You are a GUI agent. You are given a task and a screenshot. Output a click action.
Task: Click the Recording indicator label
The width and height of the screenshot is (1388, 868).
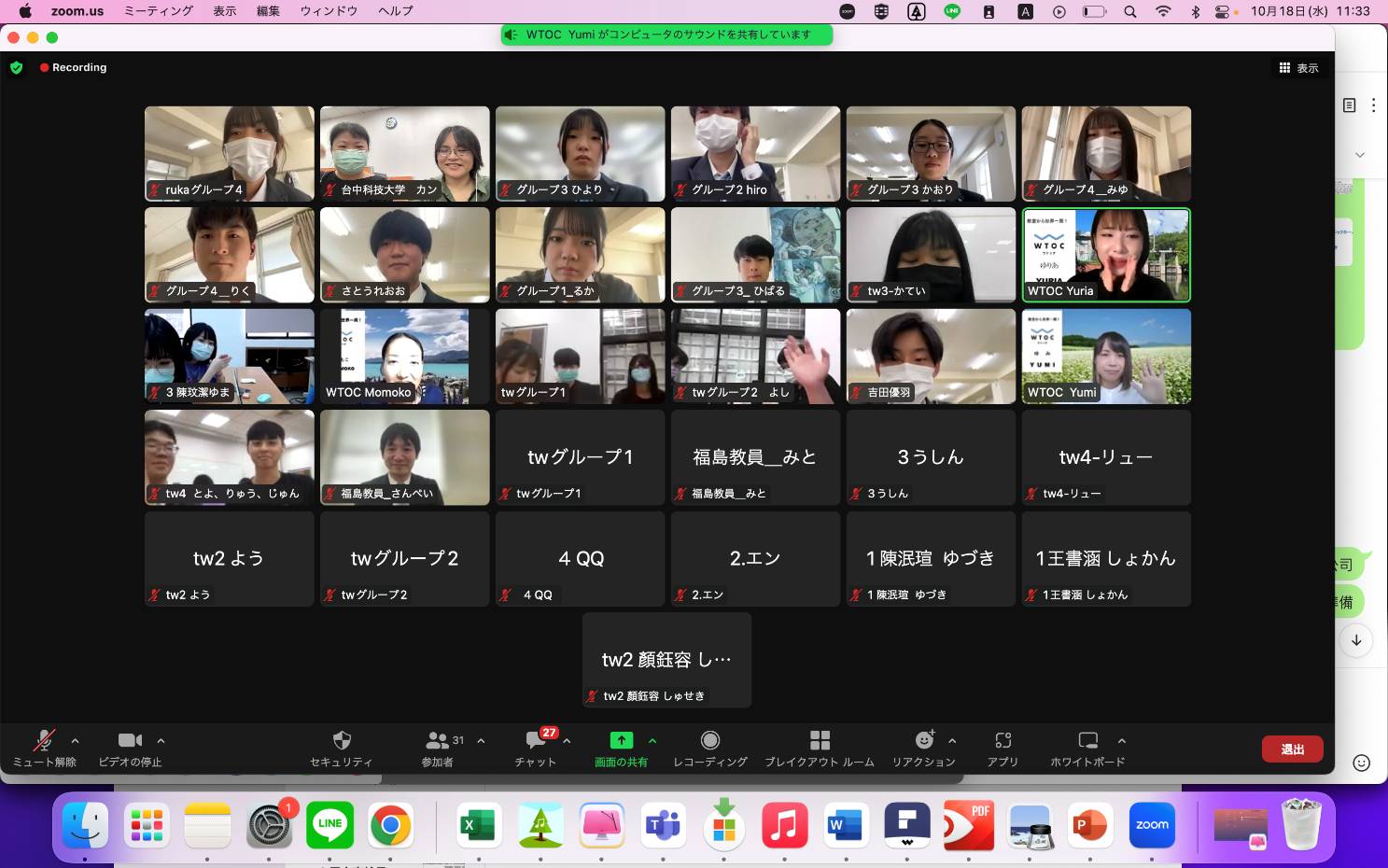pos(74,67)
